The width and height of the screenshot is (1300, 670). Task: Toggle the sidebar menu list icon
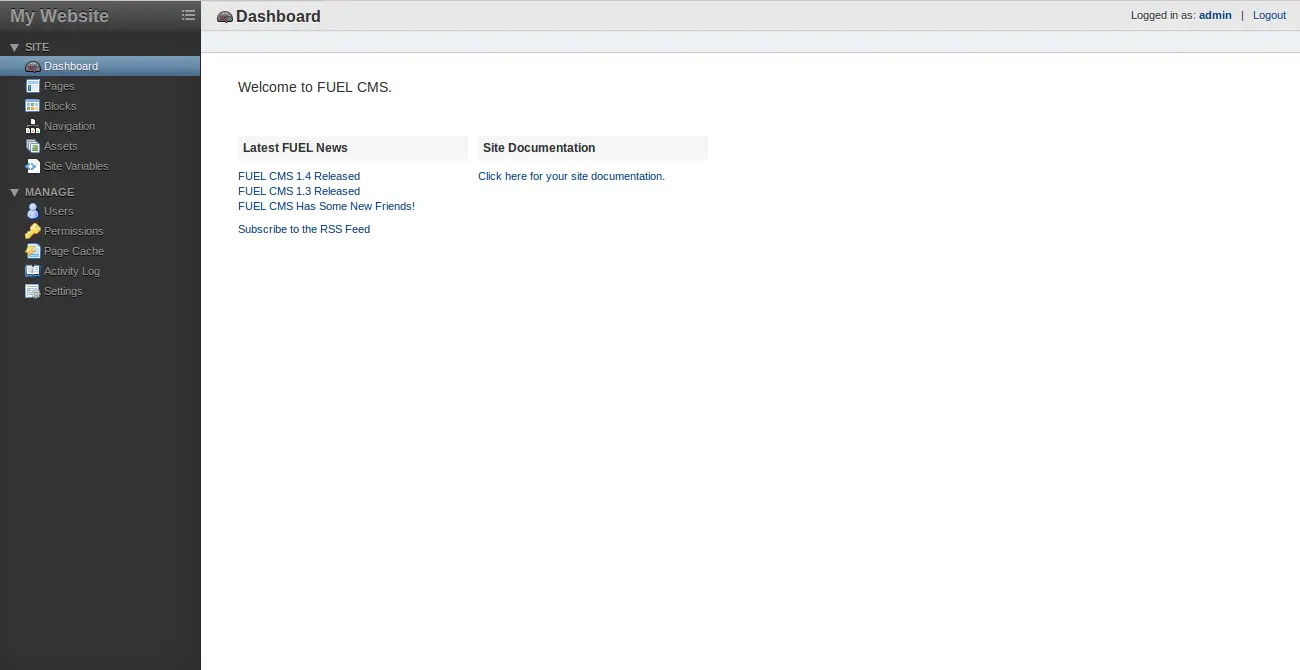(188, 15)
